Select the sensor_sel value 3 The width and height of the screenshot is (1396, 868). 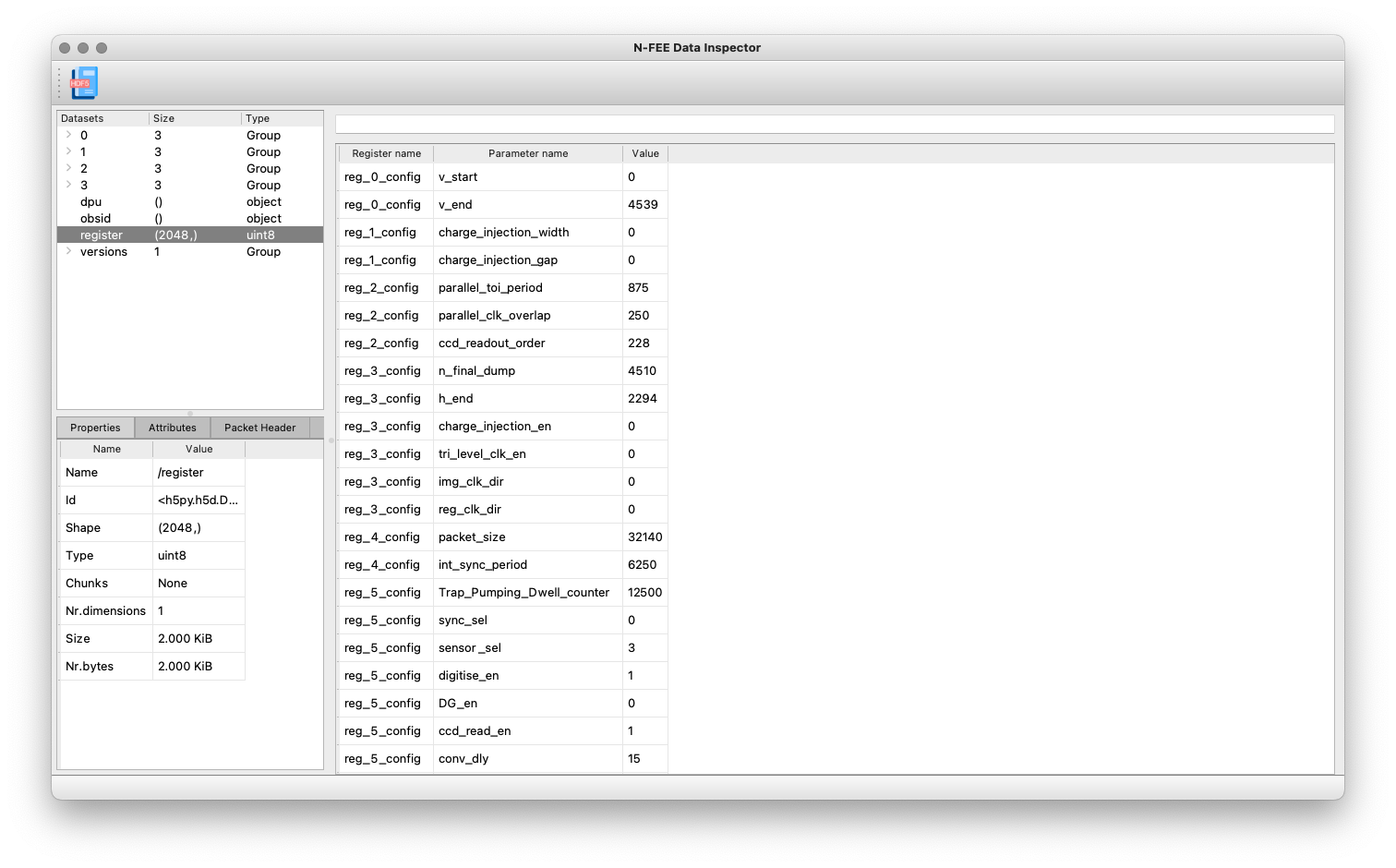pyautogui.click(x=645, y=648)
